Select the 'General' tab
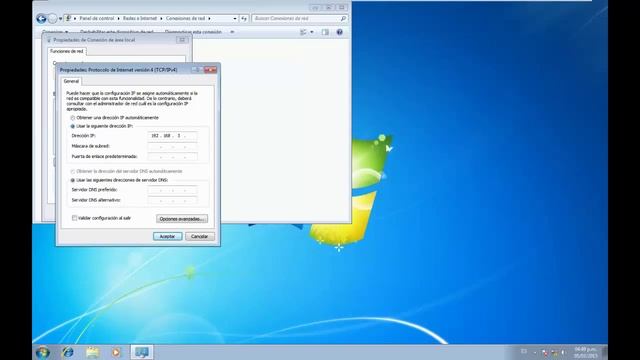The width and height of the screenshot is (640, 360). coord(71,81)
